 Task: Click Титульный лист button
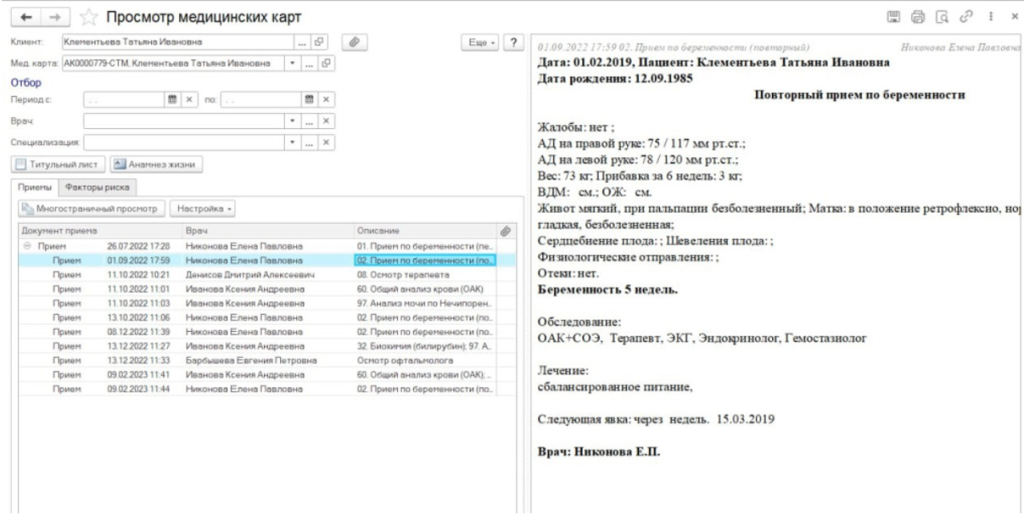59,165
